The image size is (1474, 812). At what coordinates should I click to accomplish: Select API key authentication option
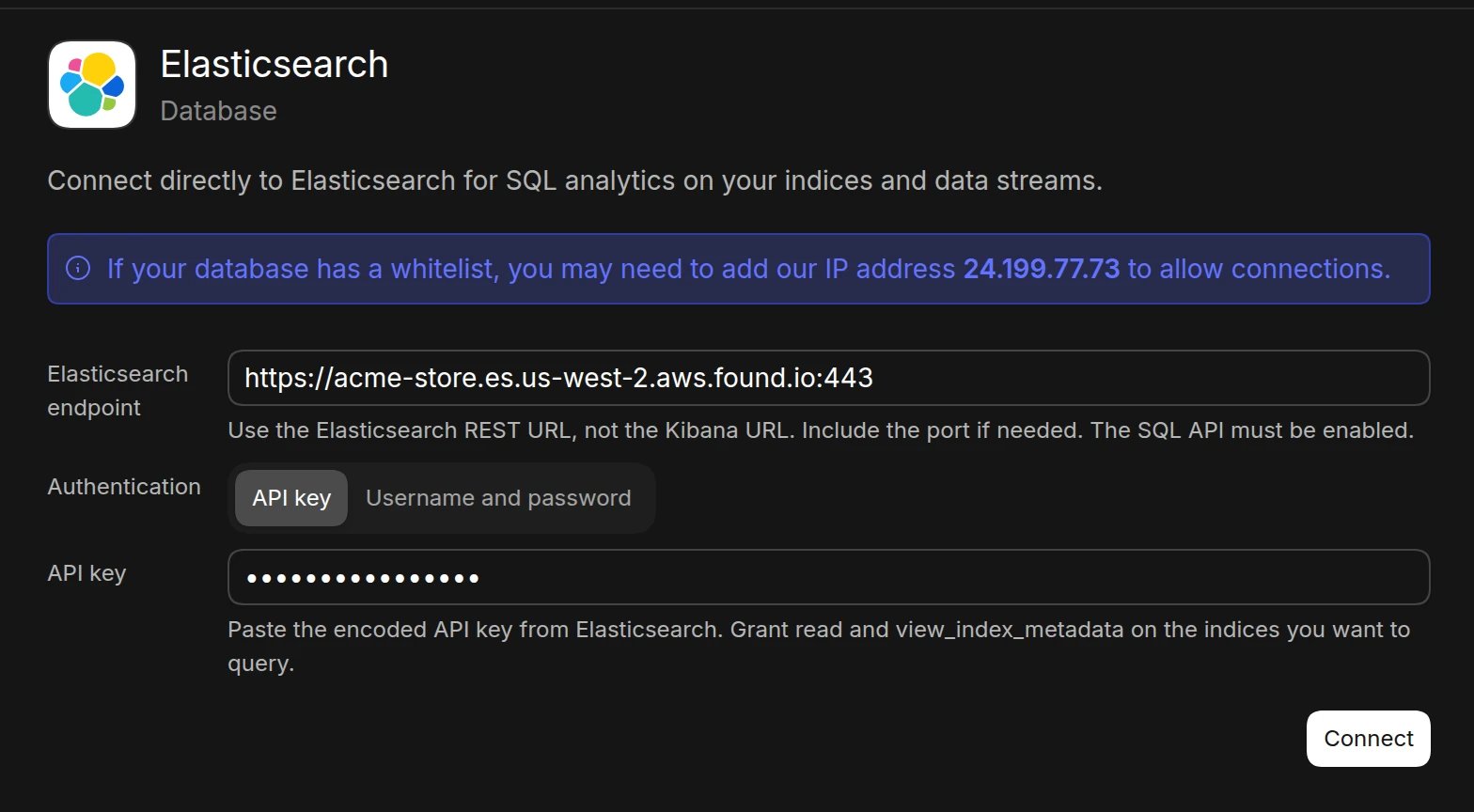291,498
